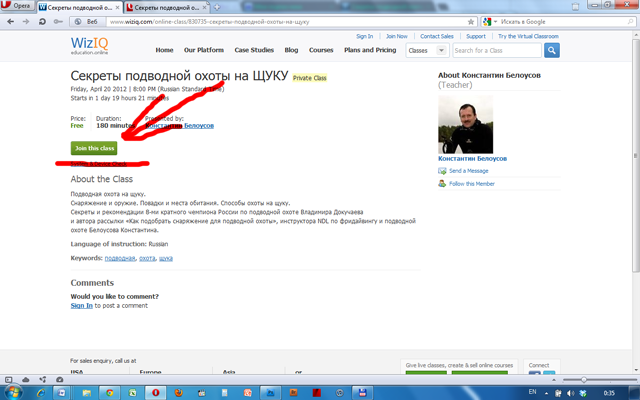Image resolution: width=640 pixels, height=400 pixels.
Task: Switch to the second browser tab
Action: point(164,6)
